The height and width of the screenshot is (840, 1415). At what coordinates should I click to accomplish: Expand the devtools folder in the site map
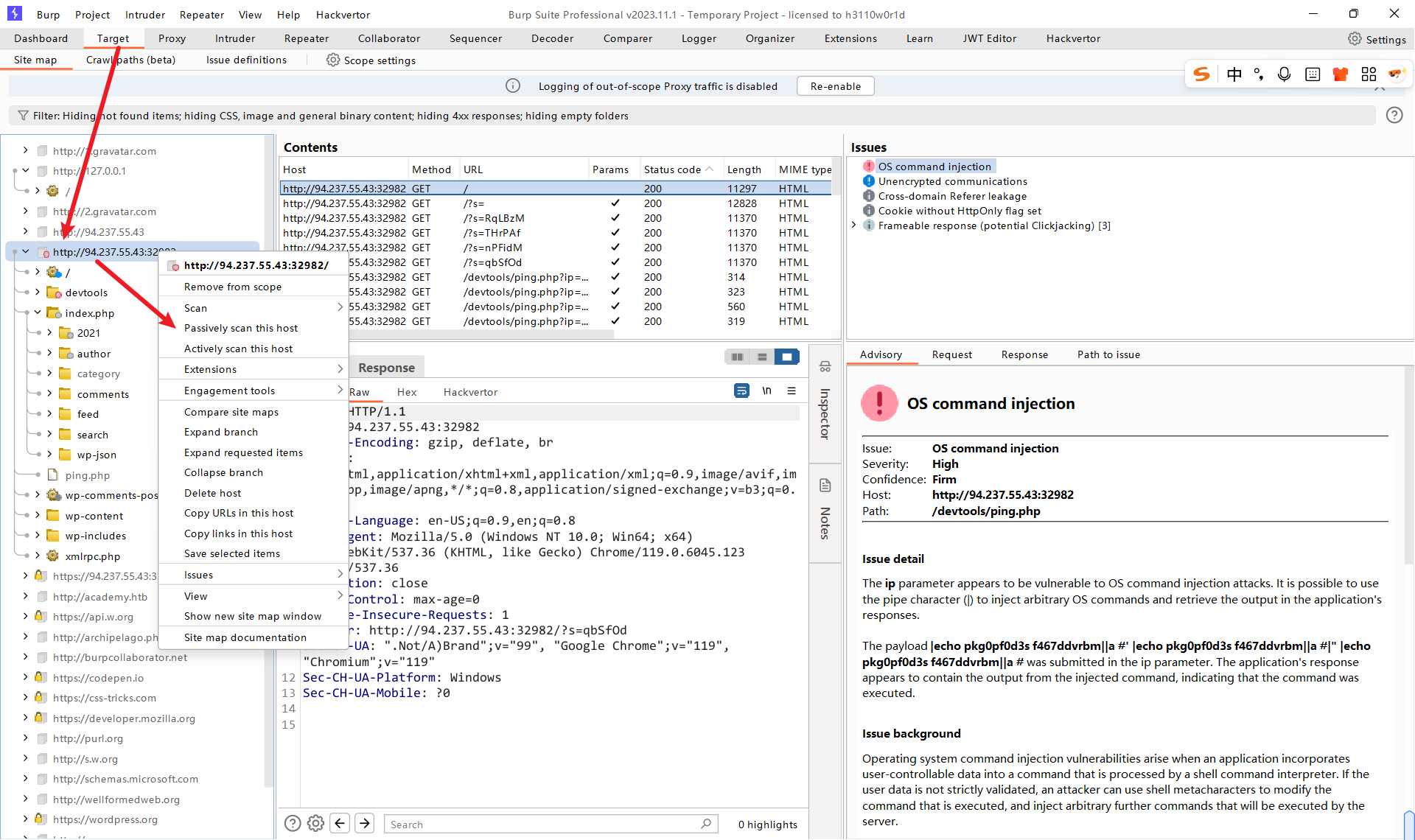38,293
